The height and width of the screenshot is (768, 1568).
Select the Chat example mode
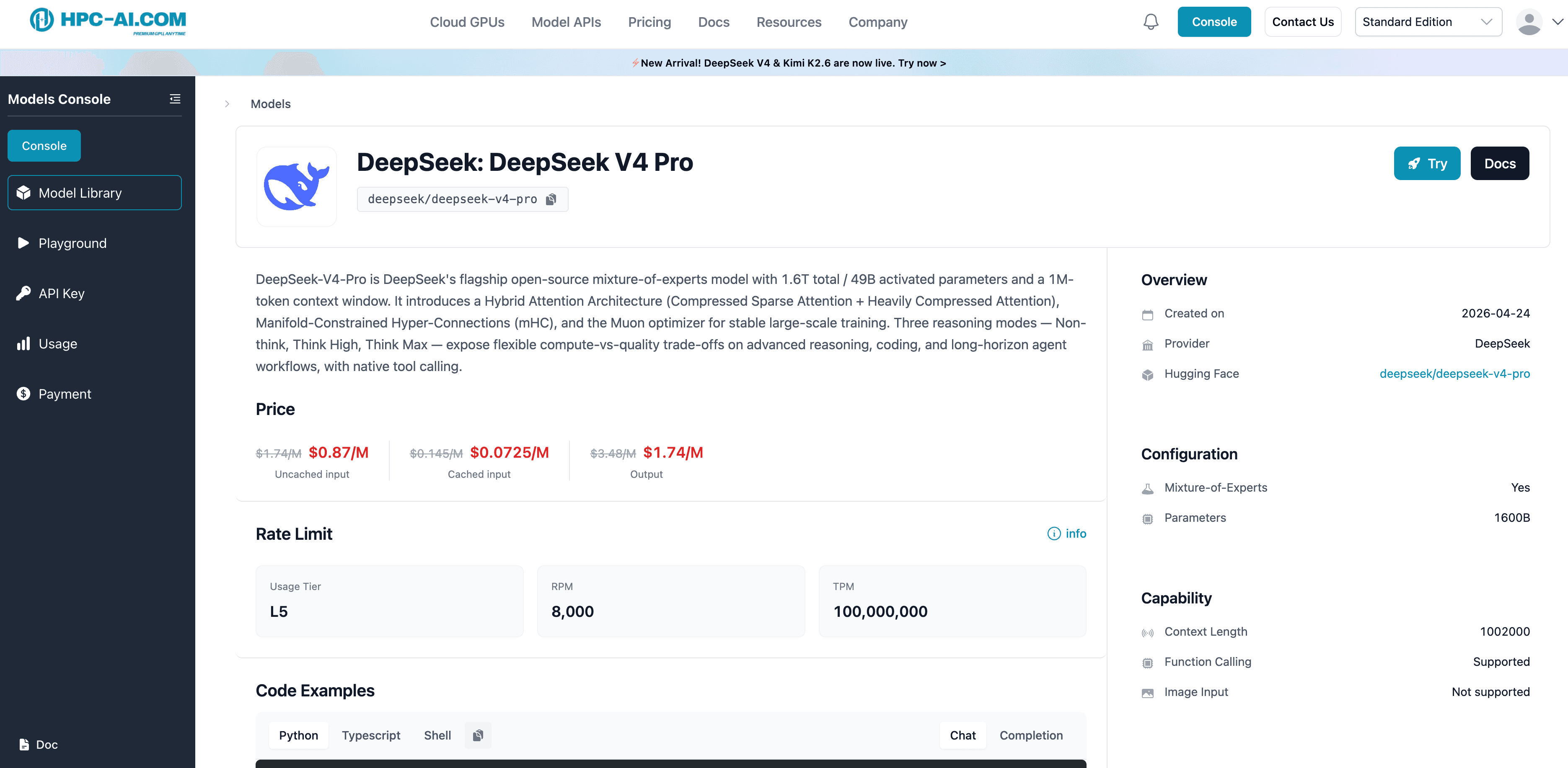tap(963, 735)
